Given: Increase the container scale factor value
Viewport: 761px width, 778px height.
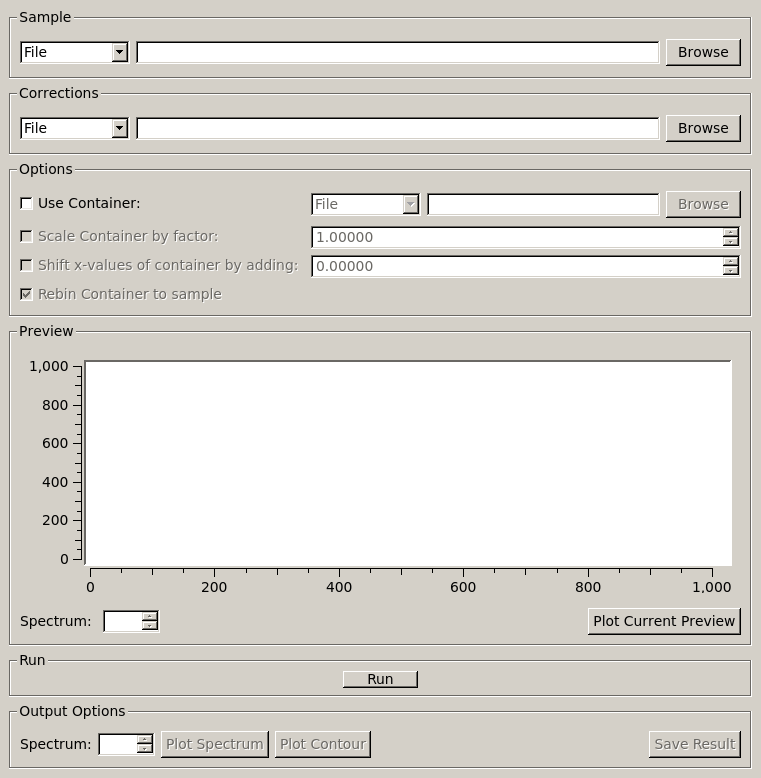Looking at the screenshot, I should tap(731, 233).
